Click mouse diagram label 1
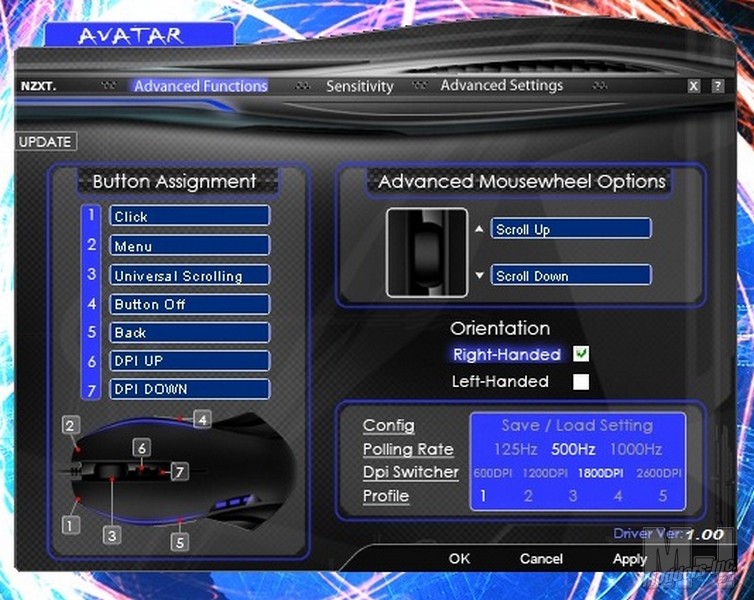This screenshot has height=600, width=754. click(71, 525)
